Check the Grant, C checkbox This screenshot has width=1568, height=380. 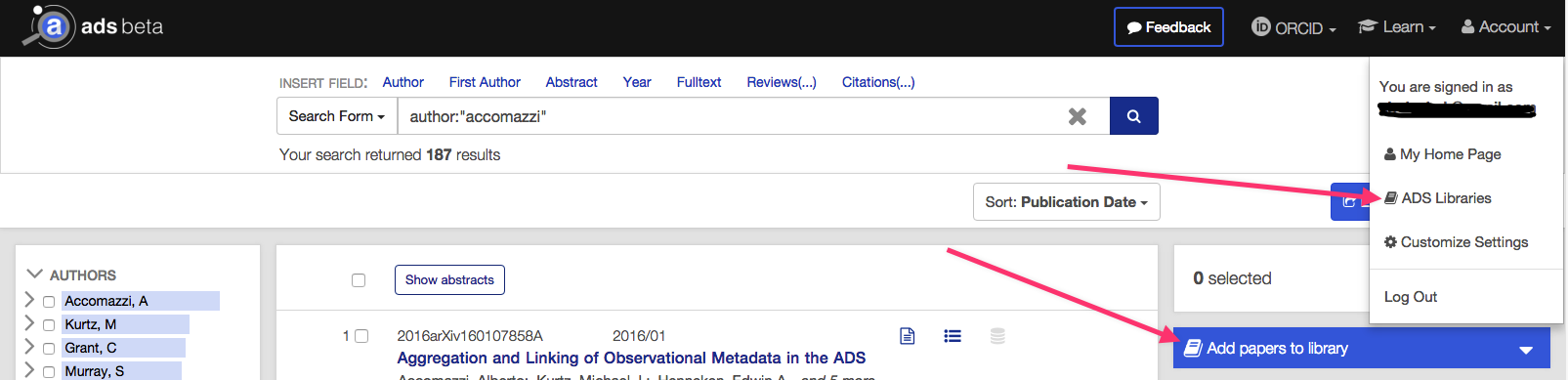pos(49,349)
